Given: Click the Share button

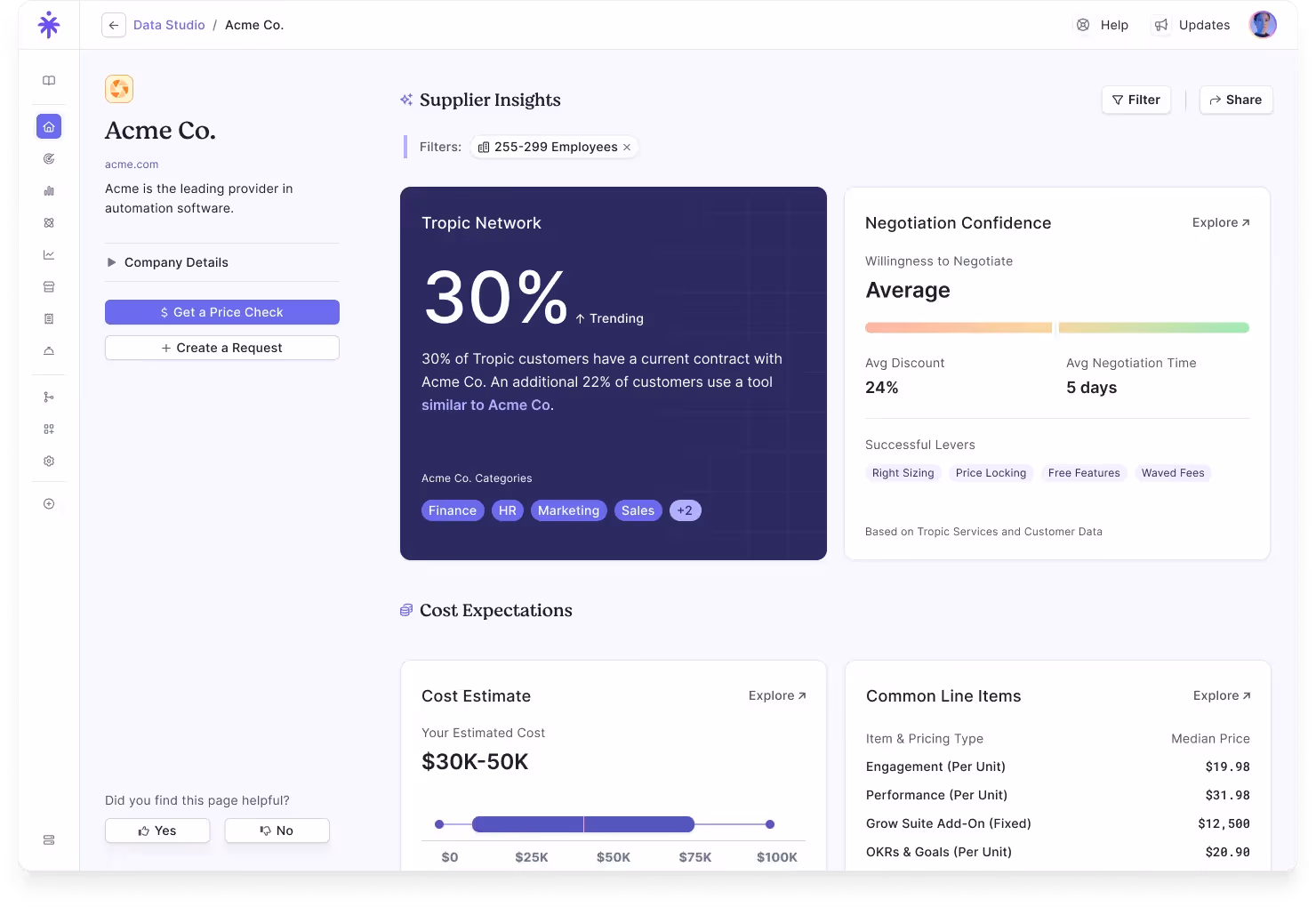Looking at the screenshot, I should (x=1236, y=100).
